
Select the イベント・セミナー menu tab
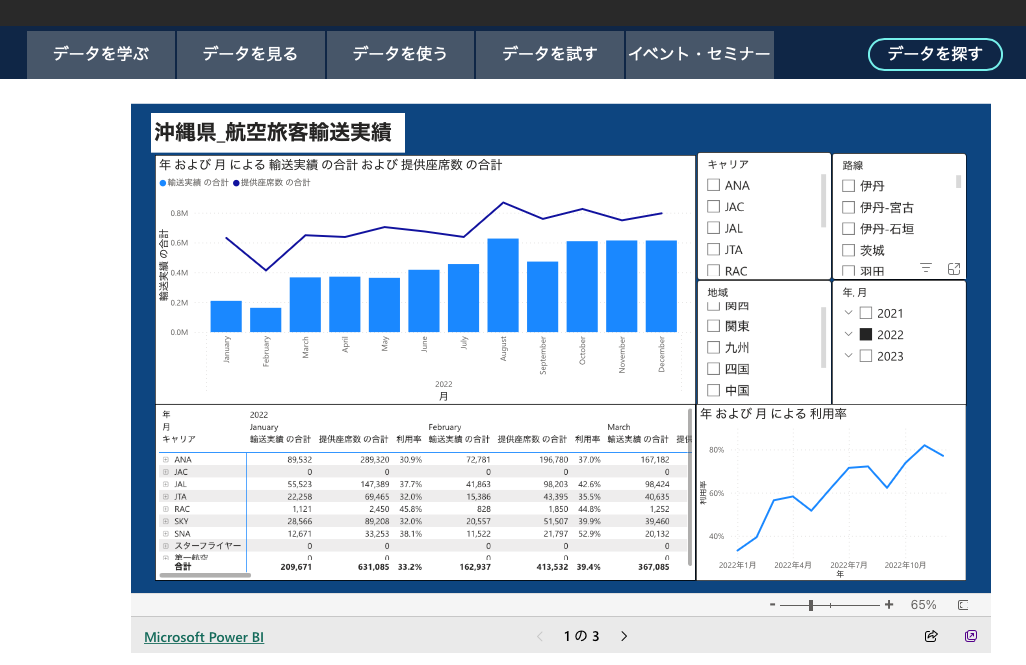[x=699, y=54]
